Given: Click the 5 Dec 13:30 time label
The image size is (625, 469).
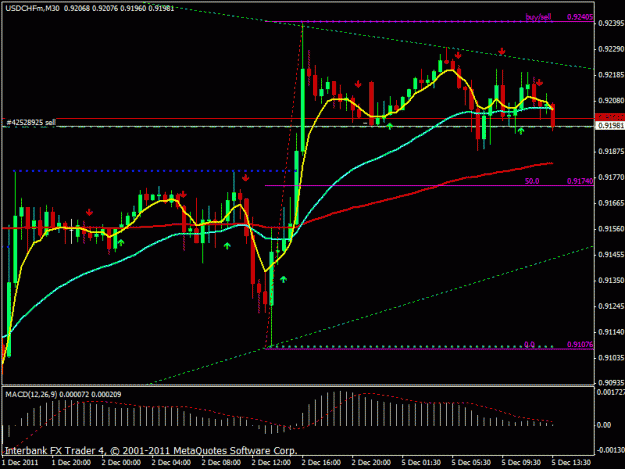Looking at the screenshot, I should pyautogui.click(x=571, y=463).
